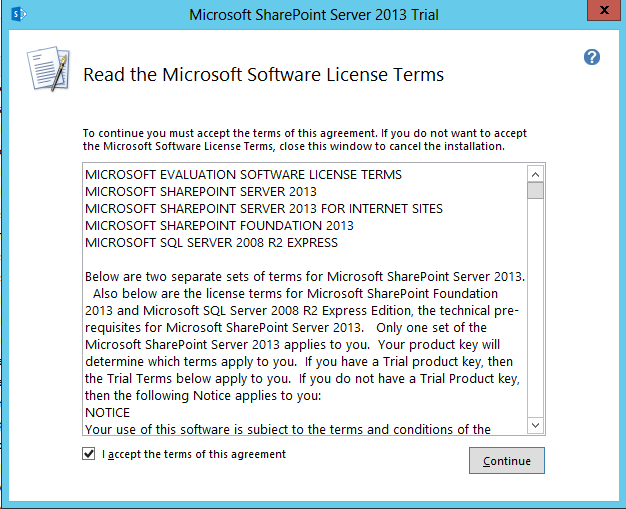Uncheck I accept the terms checkbox
This screenshot has height=509, width=626.
click(89, 454)
